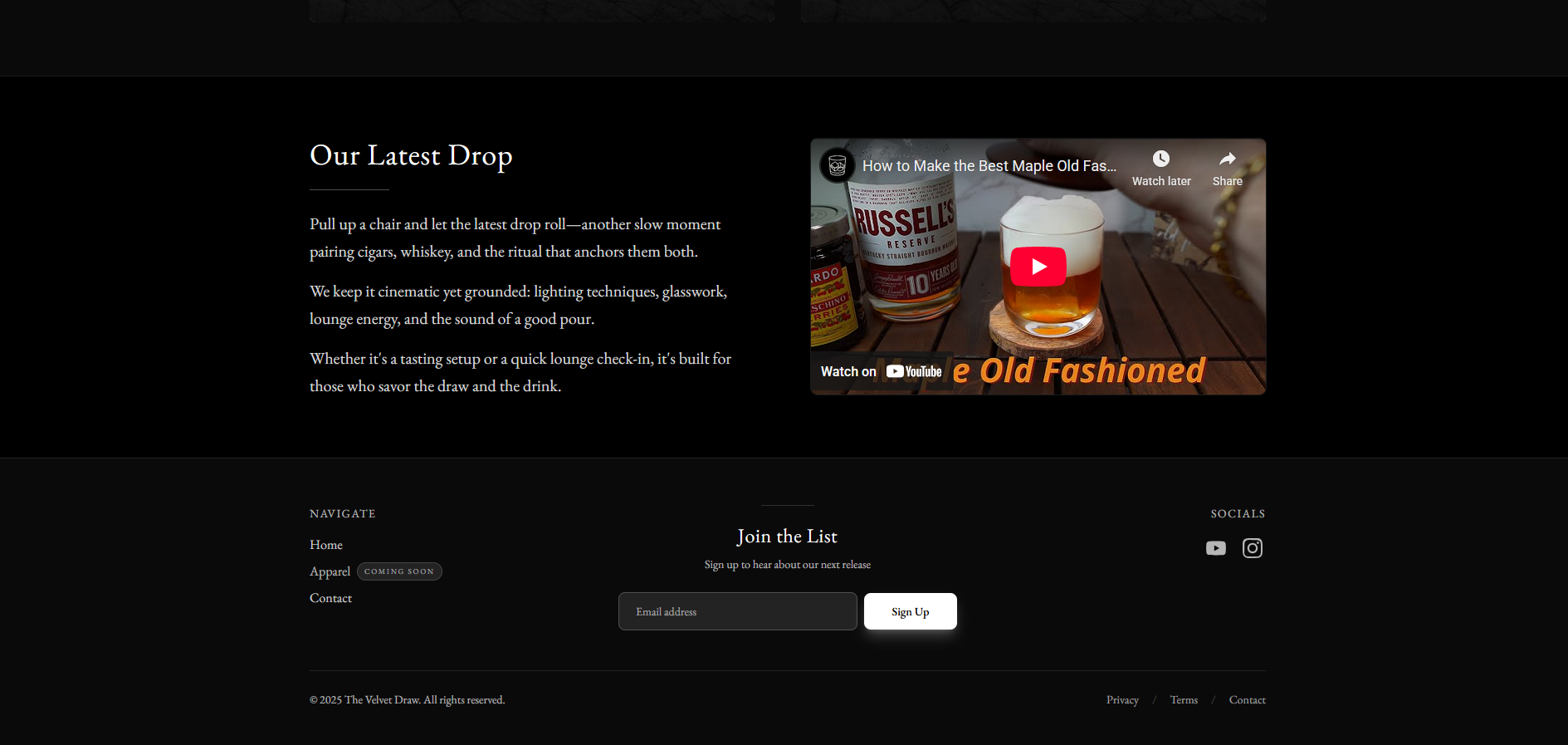Screen dimensions: 1568x745
Task: Click the Watch later clock icon
Action: coord(1160,159)
